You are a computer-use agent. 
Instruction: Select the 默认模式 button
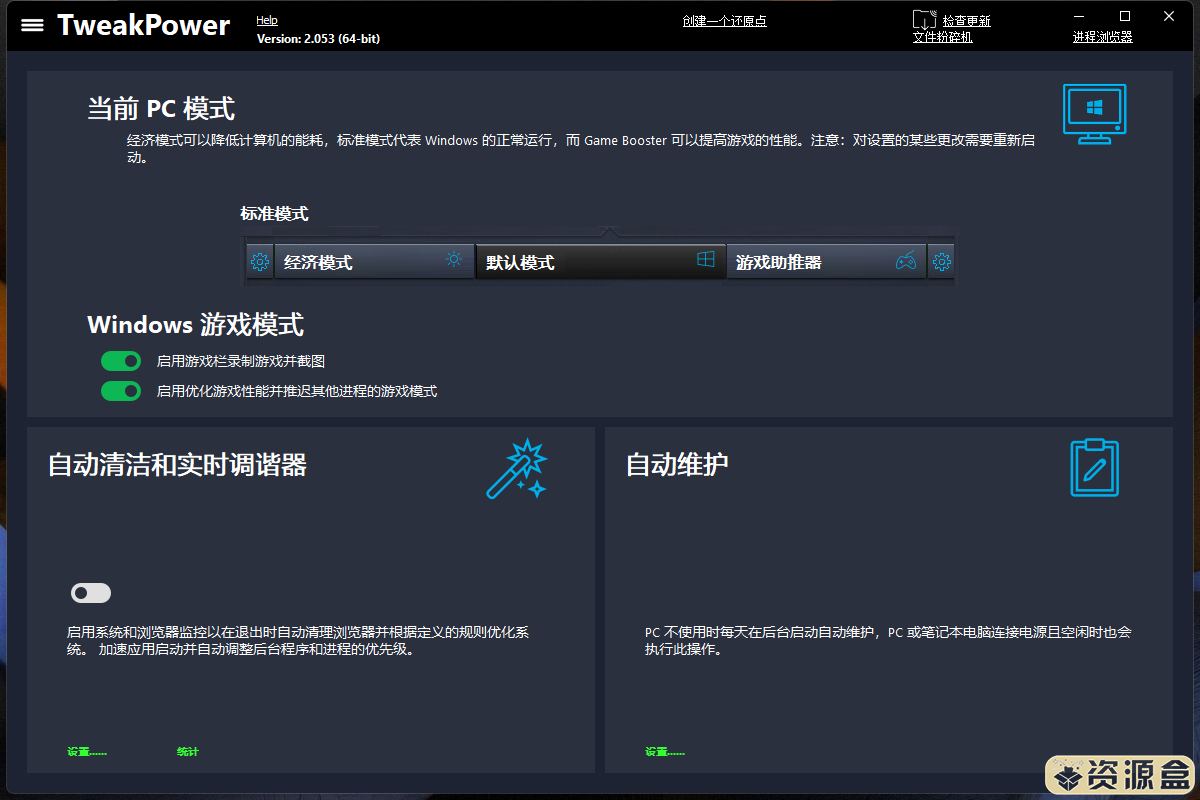tap(601, 262)
